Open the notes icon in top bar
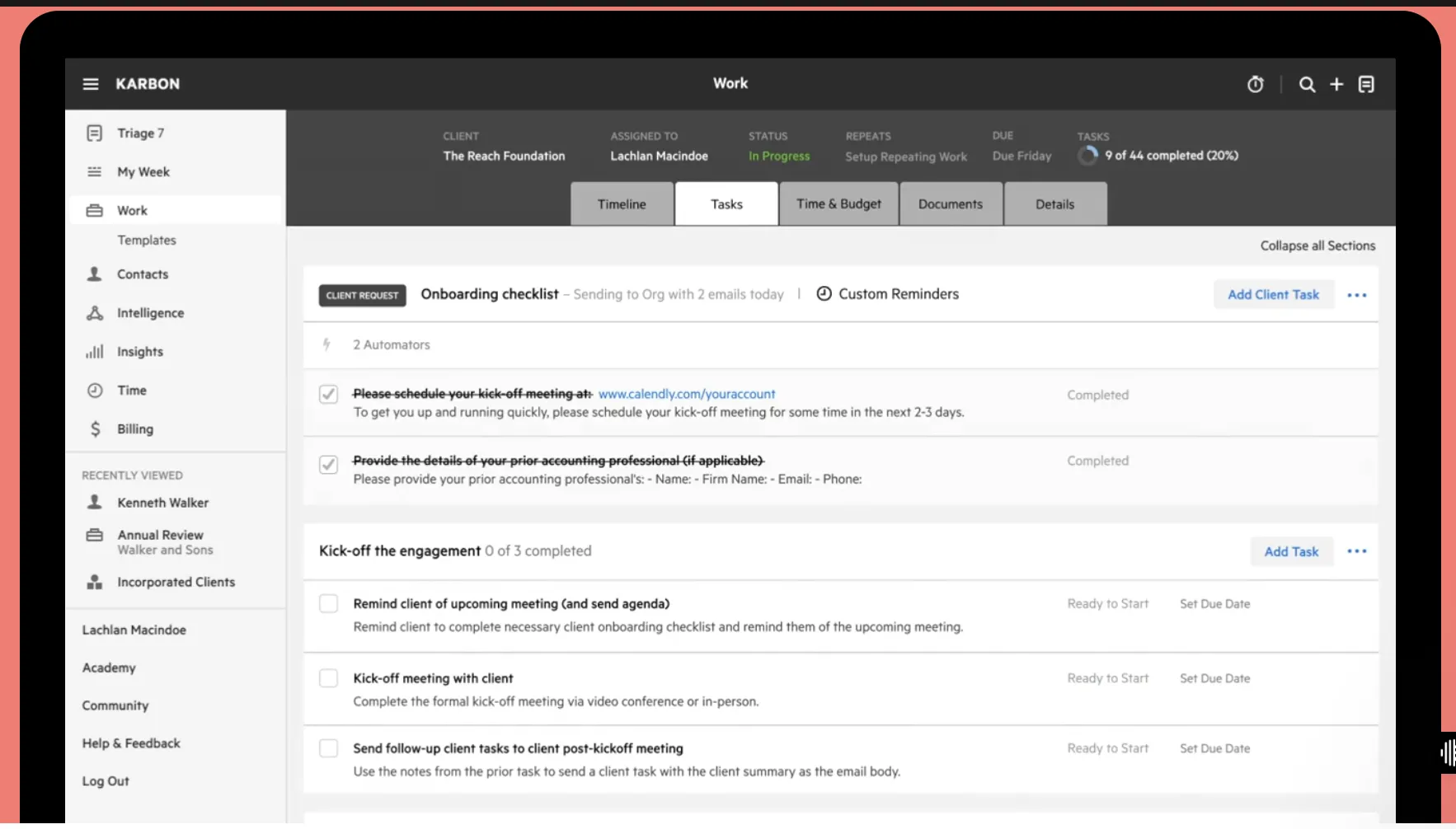1456x829 pixels. coord(1366,84)
